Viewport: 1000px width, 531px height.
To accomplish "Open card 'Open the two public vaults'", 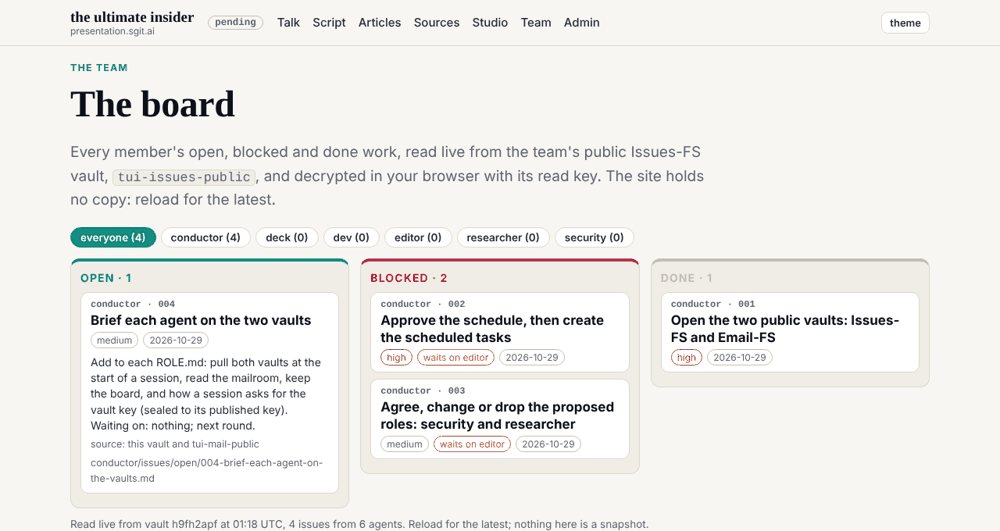I will click(x=784, y=329).
